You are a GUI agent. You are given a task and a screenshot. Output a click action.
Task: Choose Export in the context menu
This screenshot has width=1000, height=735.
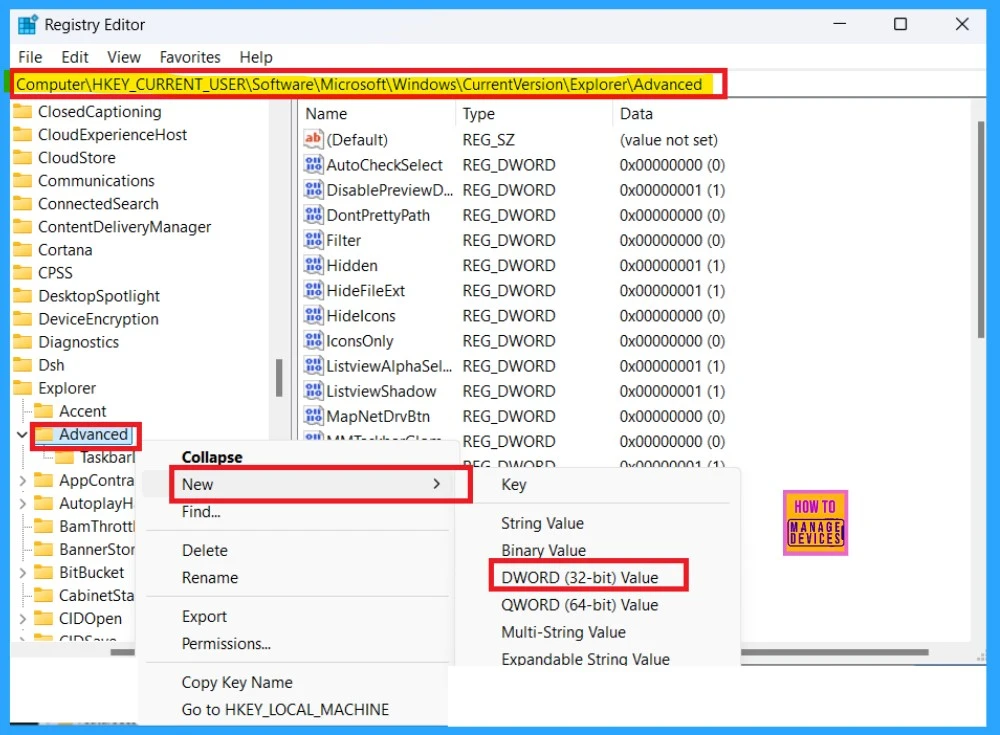[204, 616]
